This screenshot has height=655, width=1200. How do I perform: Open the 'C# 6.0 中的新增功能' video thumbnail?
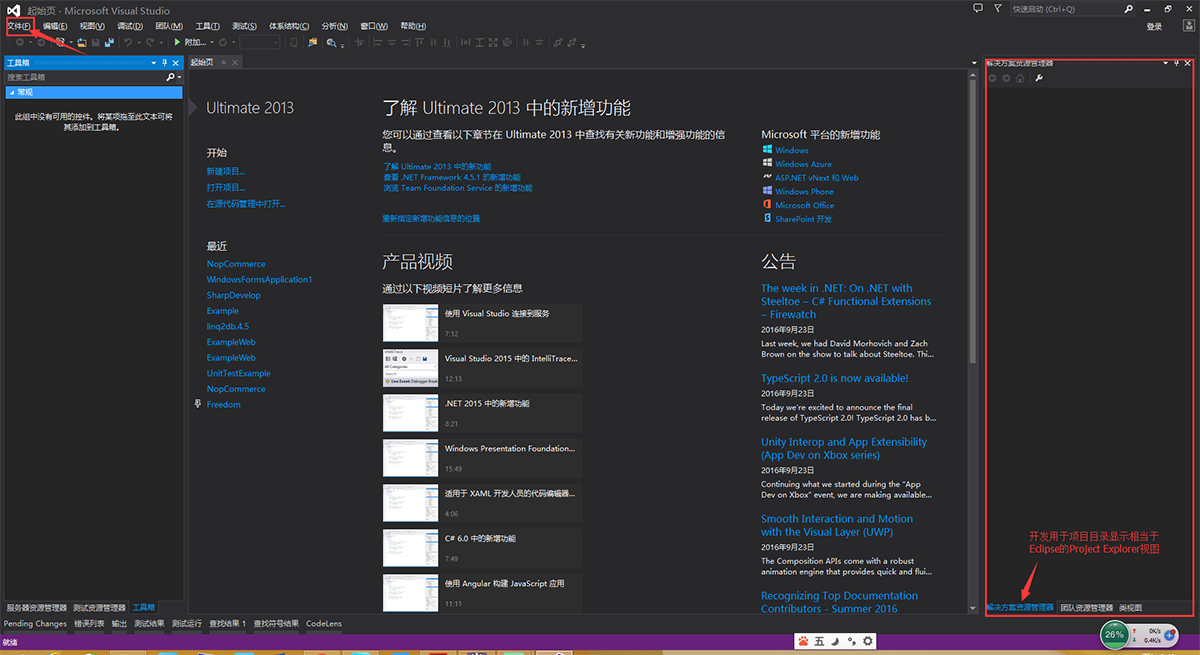coord(411,548)
